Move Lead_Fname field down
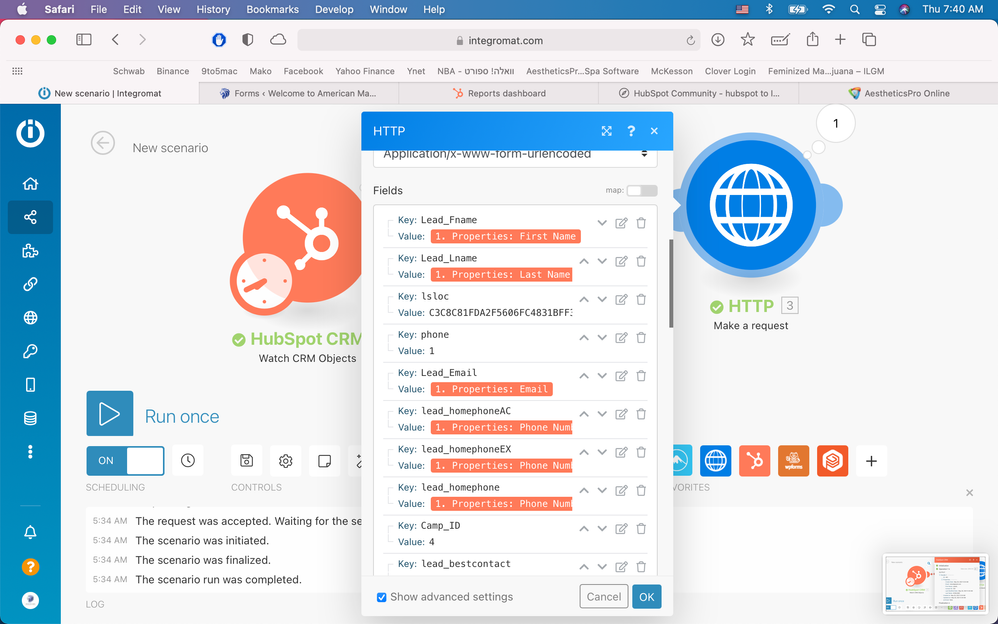This screenshot has width=998, height=624. tap(601, 223)
